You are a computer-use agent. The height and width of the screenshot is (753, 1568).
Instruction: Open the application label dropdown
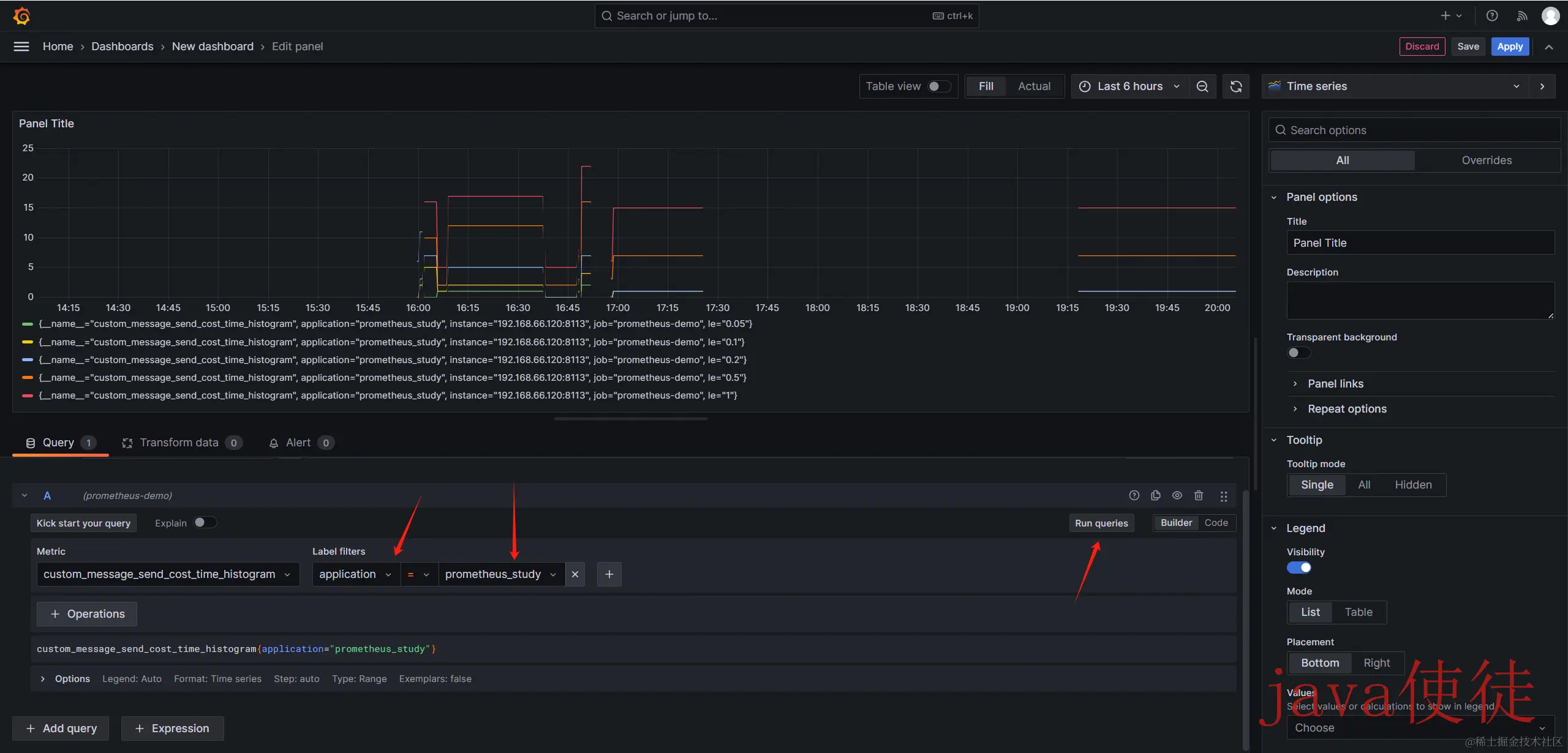(x=356, y=574)
